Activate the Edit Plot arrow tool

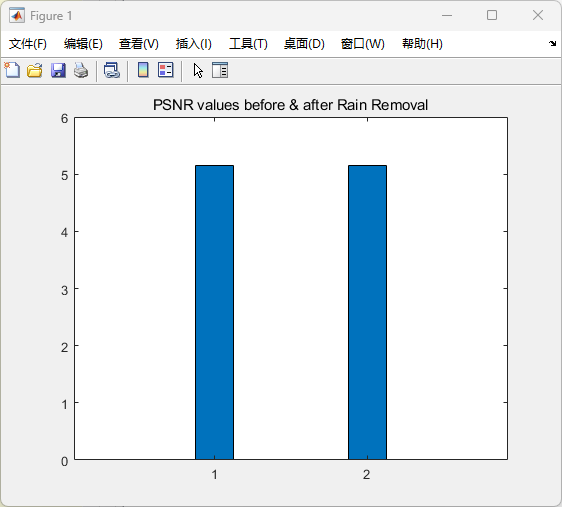coord(198,70)
